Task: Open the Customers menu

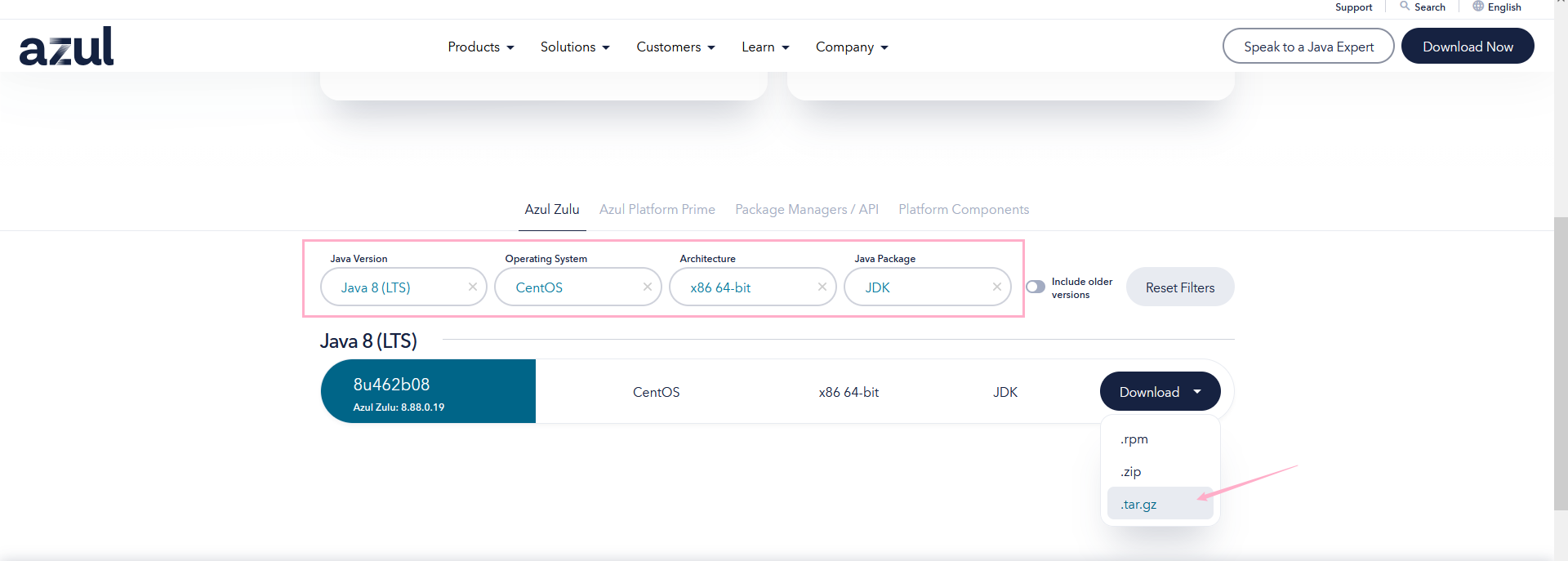Action: coord(675,47)
